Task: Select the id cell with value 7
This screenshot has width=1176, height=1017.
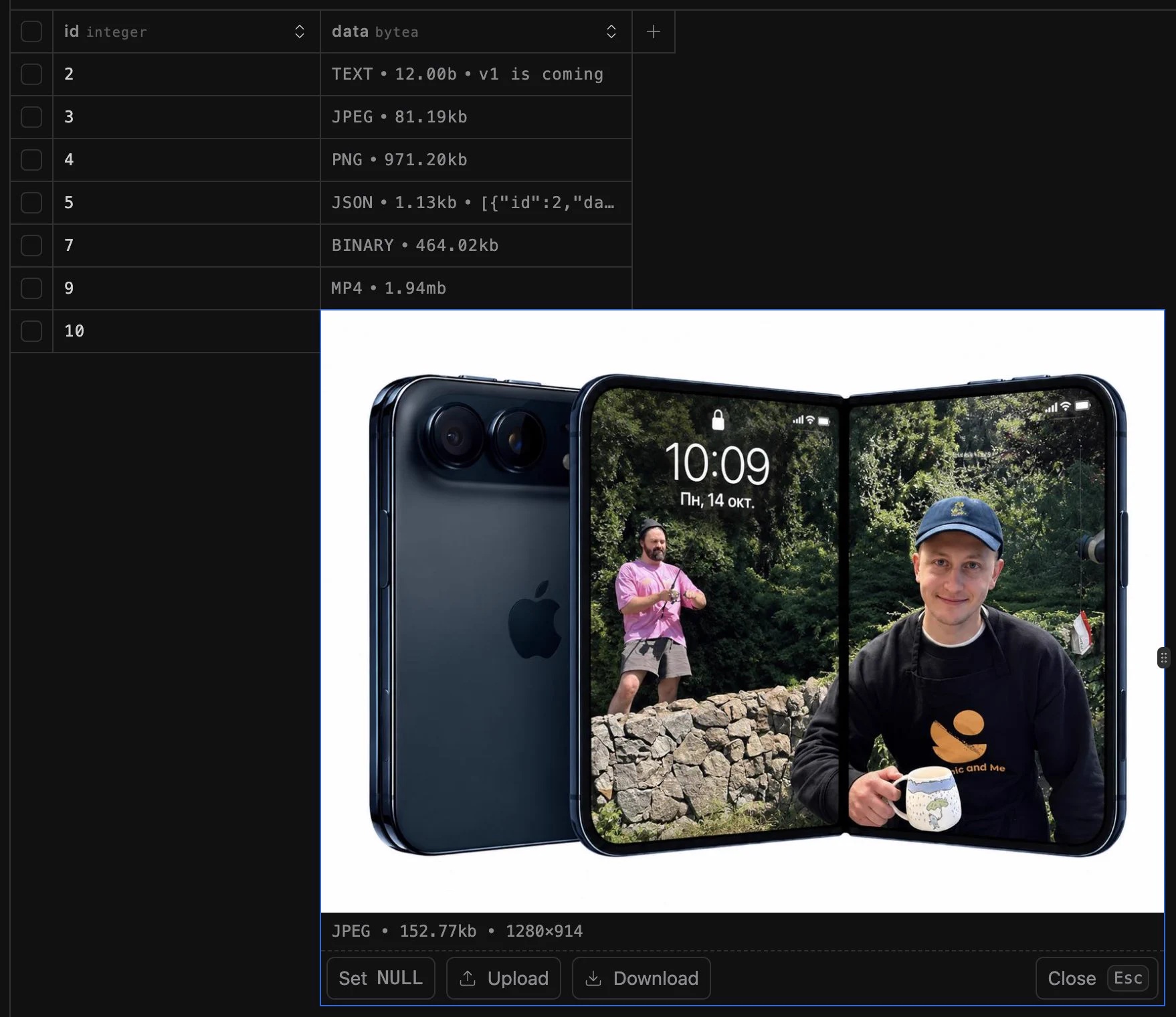Action: coord(187,246)
